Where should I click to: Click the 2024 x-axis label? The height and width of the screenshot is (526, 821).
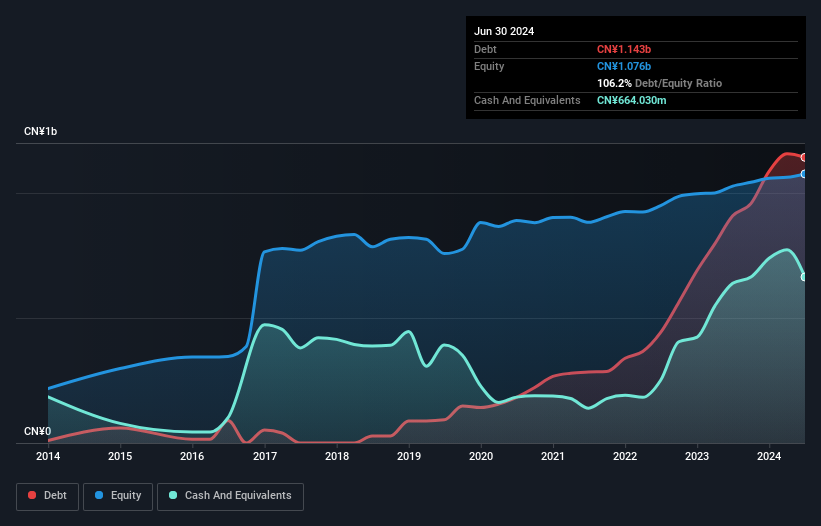[769, 456]
